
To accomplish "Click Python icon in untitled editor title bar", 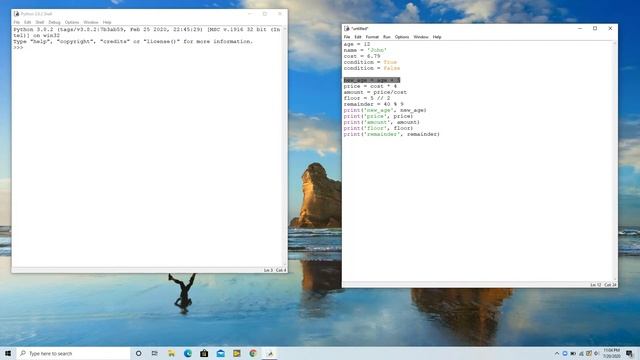I will click(347, 28).
